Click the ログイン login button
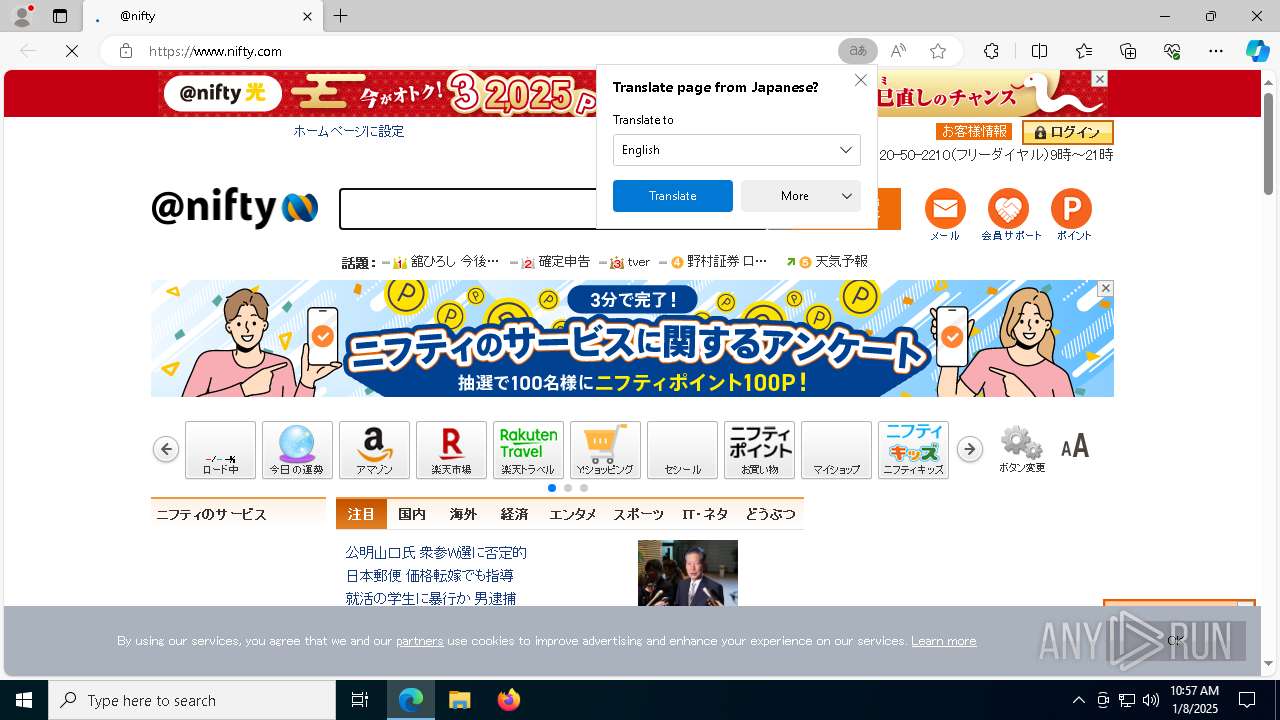This screenshot has height=720, width=1280. coord(1067,132)
